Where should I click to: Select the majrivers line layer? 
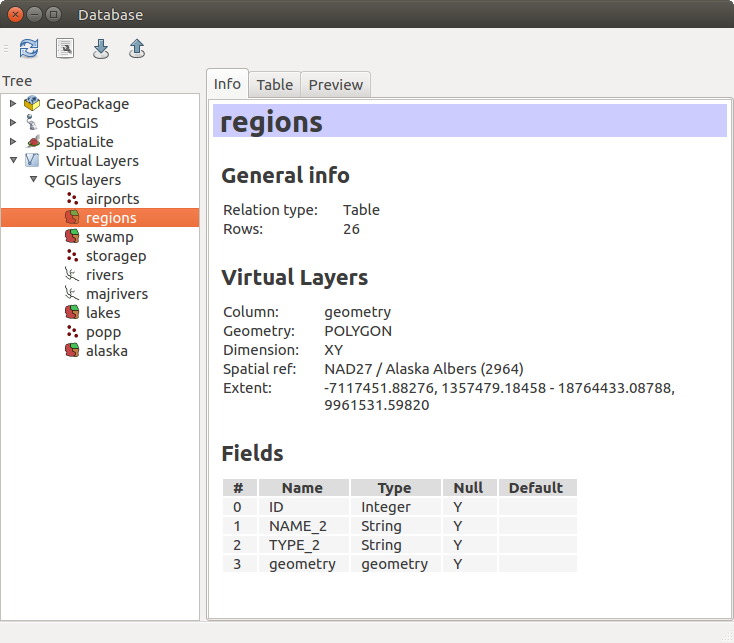[116, 294]
